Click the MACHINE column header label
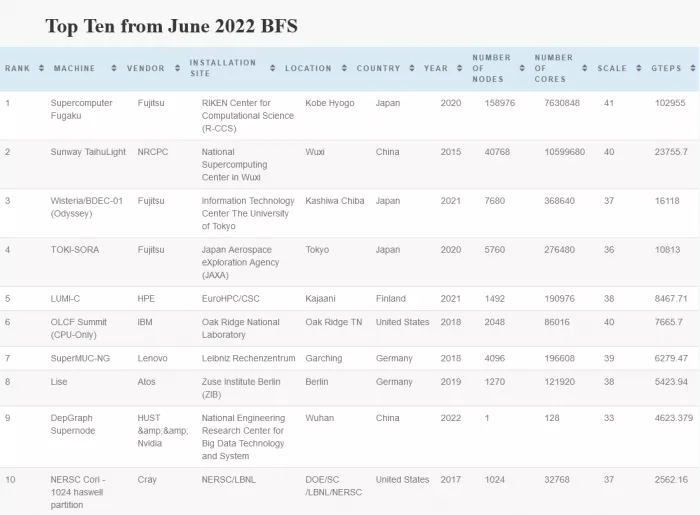 click(x=75, y=68)
